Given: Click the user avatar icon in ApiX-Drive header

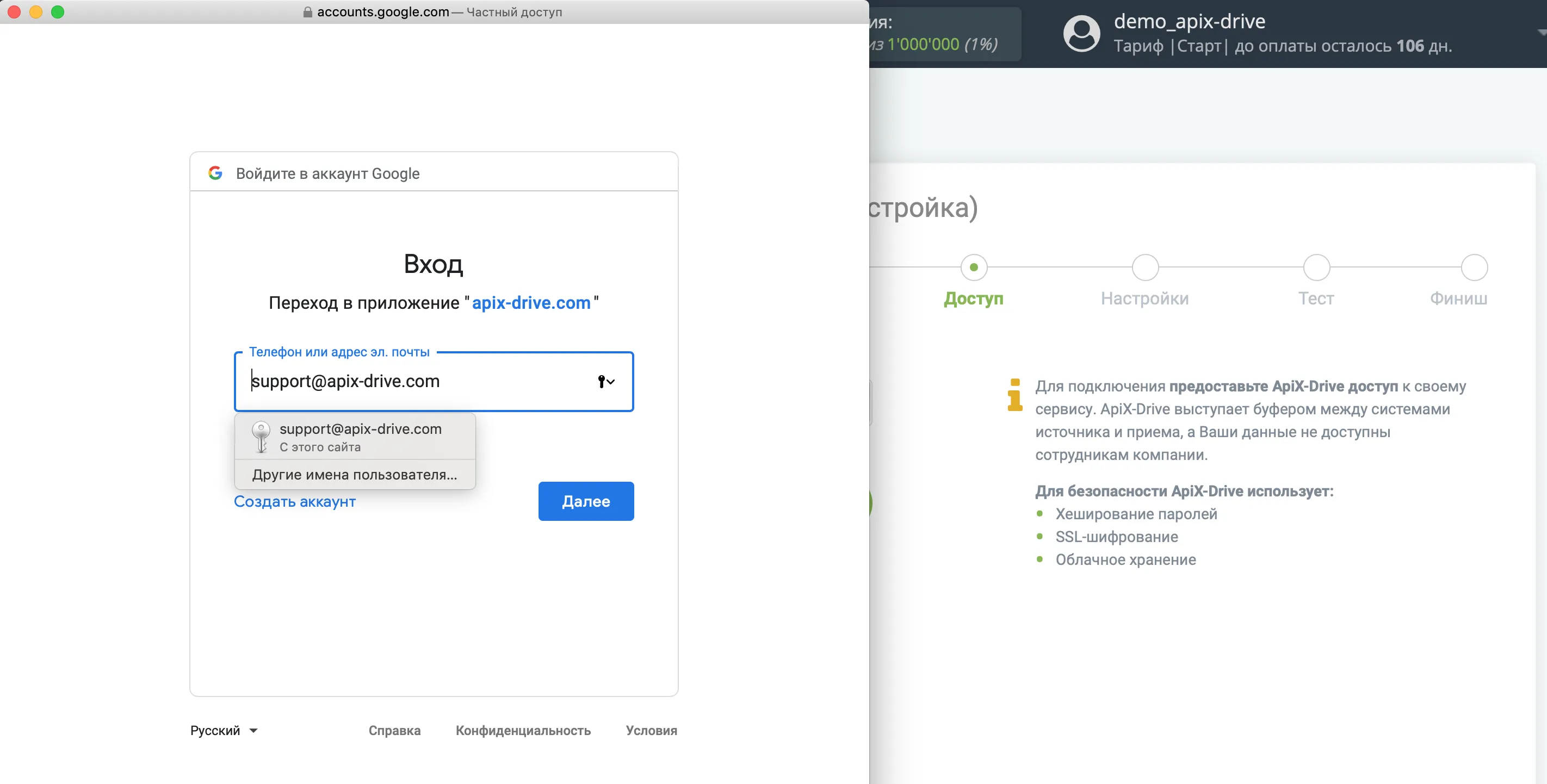Looking at the screenshot, I should (x=1081, y=34).
